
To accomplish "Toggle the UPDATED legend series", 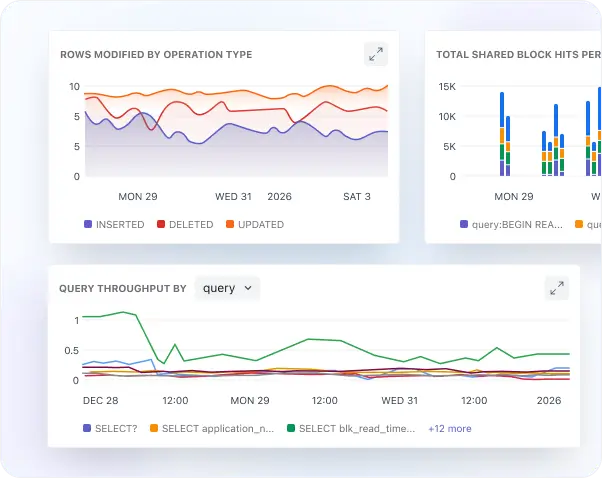I will [255, 224].
